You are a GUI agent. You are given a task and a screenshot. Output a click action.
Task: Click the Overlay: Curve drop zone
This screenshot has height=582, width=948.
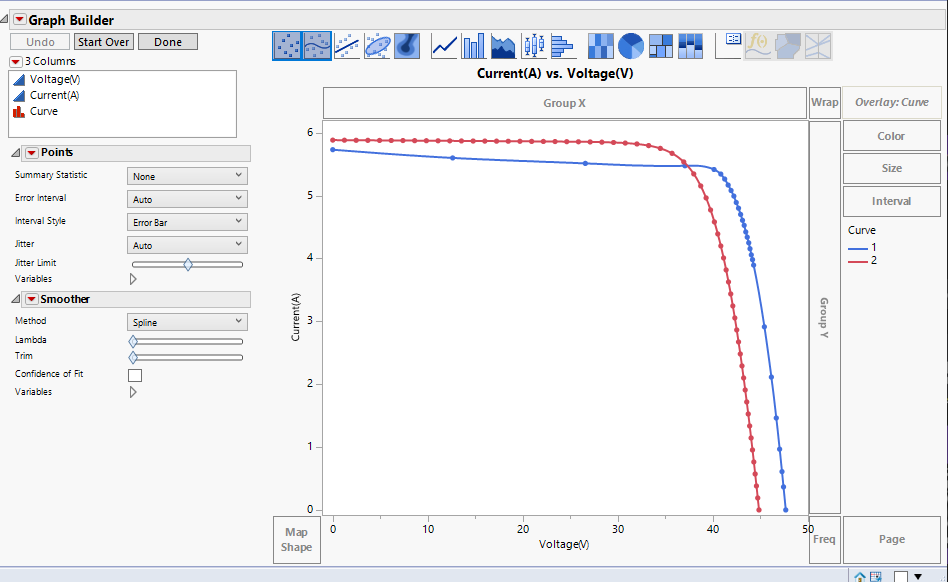pyautogui.click(x=892, y=102)
